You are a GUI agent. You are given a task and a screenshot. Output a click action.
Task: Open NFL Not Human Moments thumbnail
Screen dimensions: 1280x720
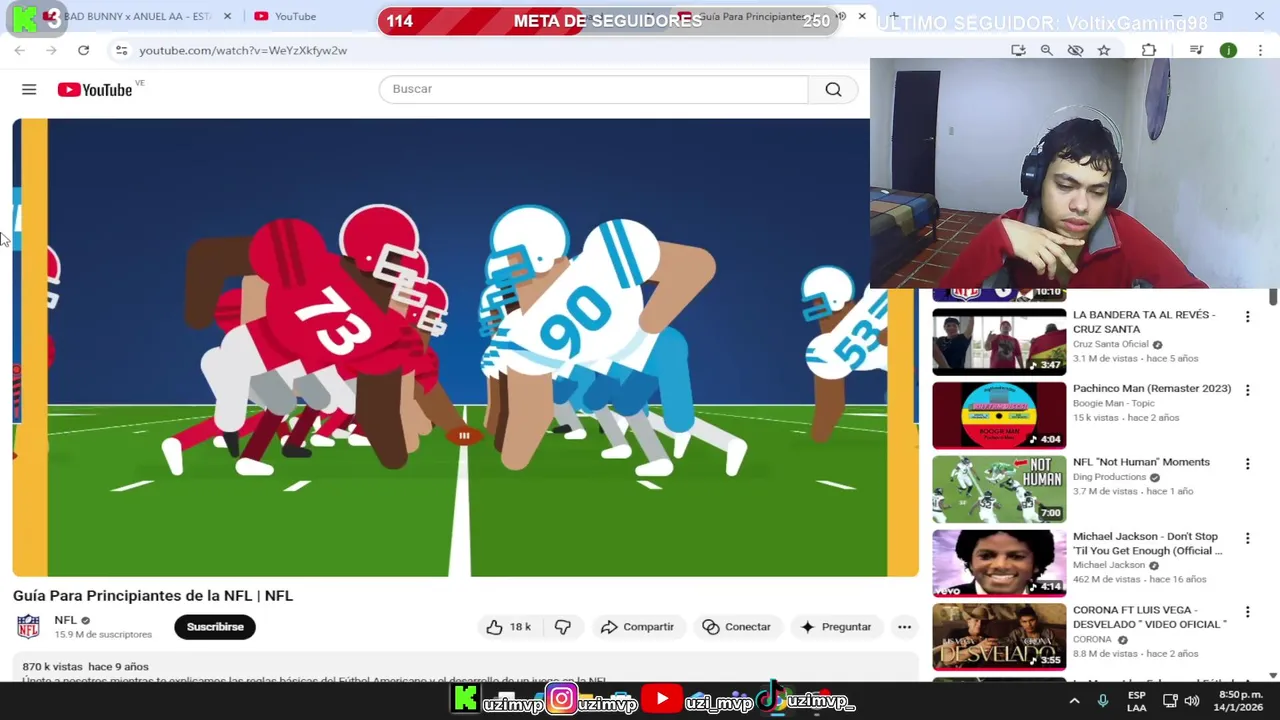tap(999, 489)
